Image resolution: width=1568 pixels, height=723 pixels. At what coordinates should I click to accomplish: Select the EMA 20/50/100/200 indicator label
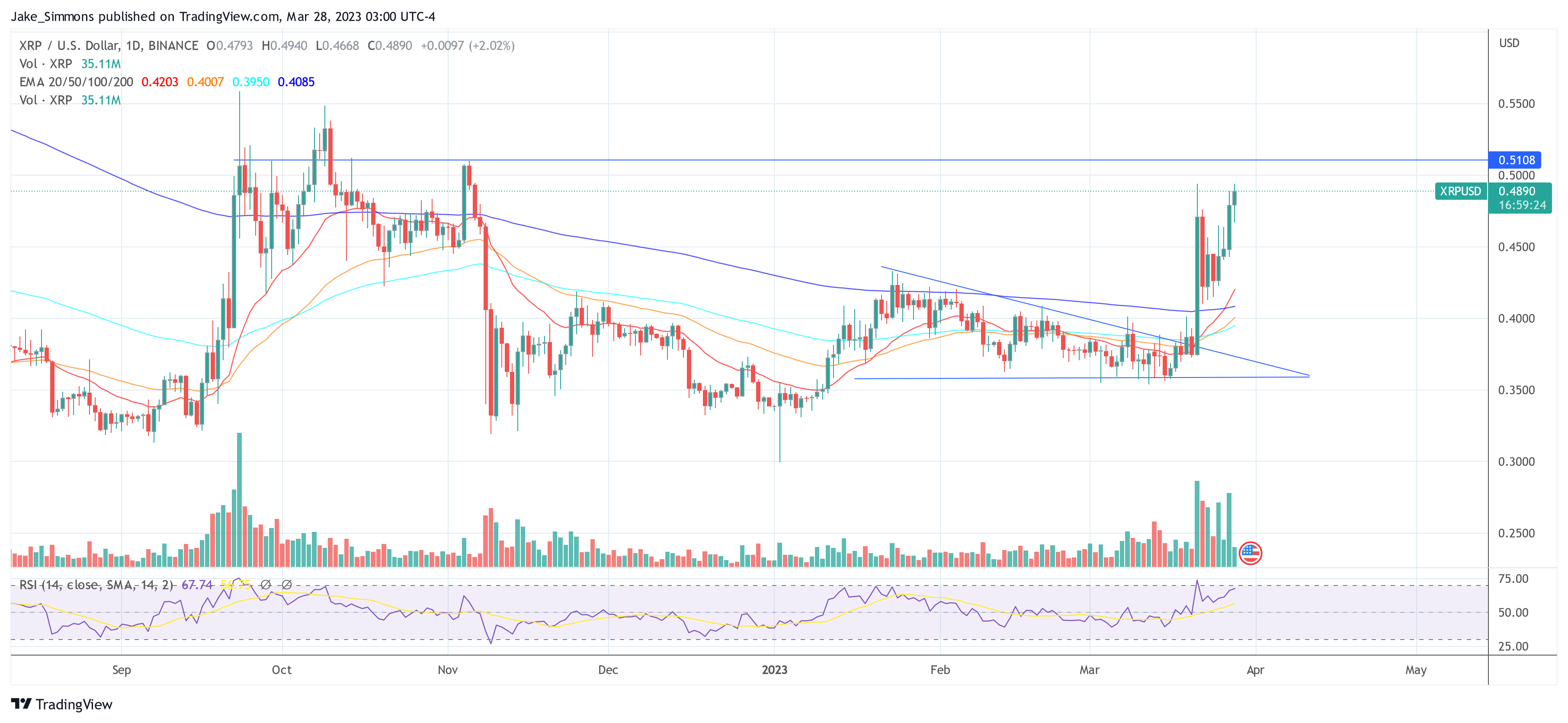(x=76, y=82)
